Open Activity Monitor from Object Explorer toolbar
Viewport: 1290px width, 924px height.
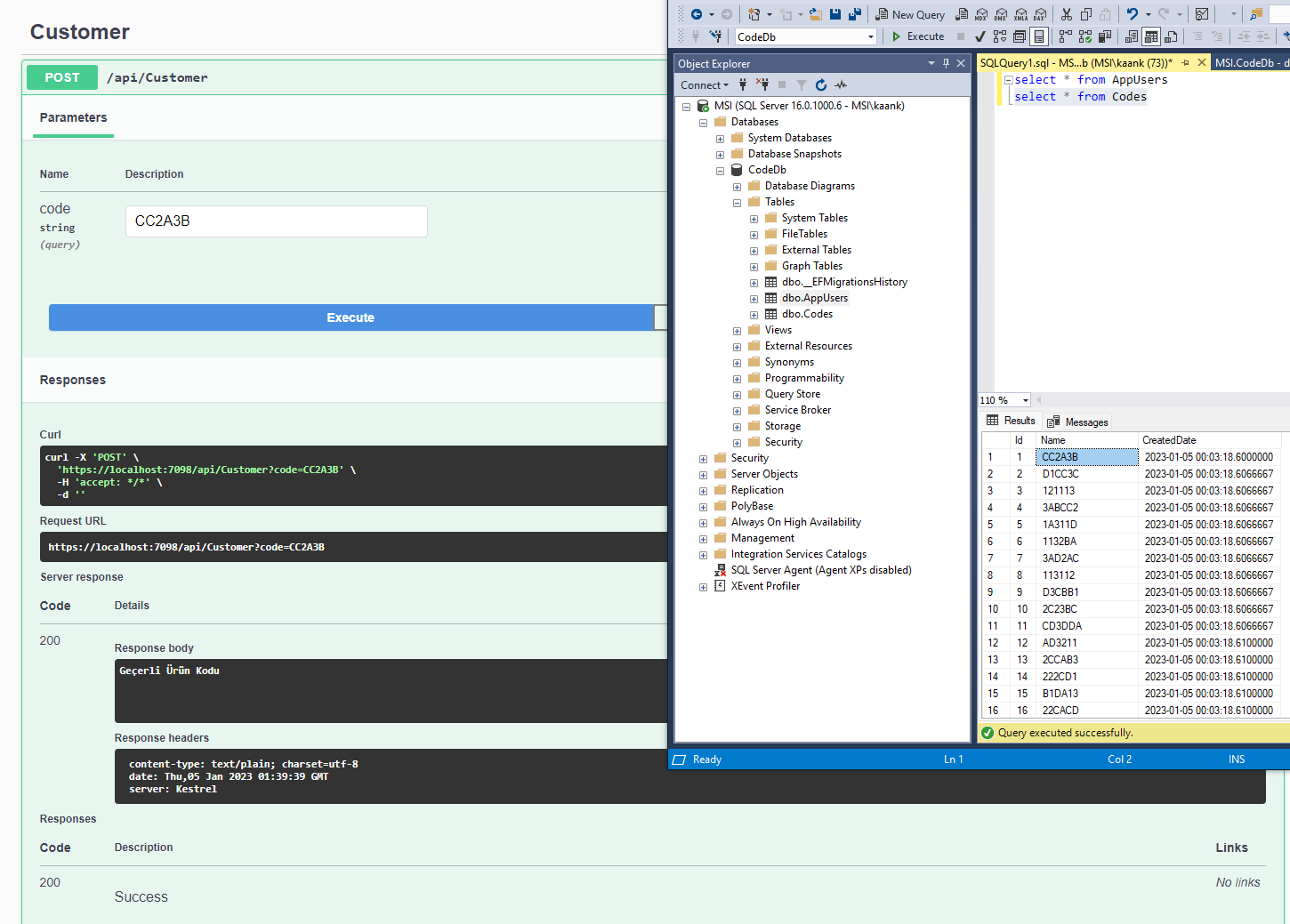point(842,84)
